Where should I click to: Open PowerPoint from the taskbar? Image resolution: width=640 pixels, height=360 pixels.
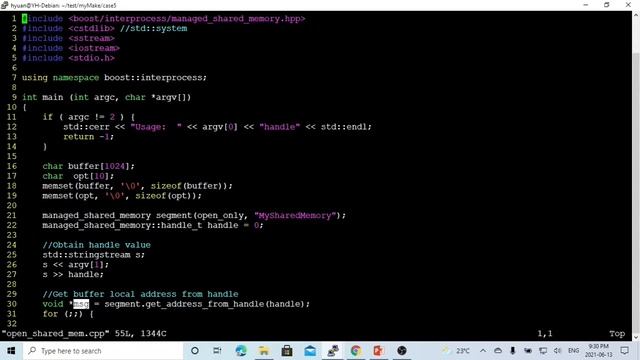point(378,351)
